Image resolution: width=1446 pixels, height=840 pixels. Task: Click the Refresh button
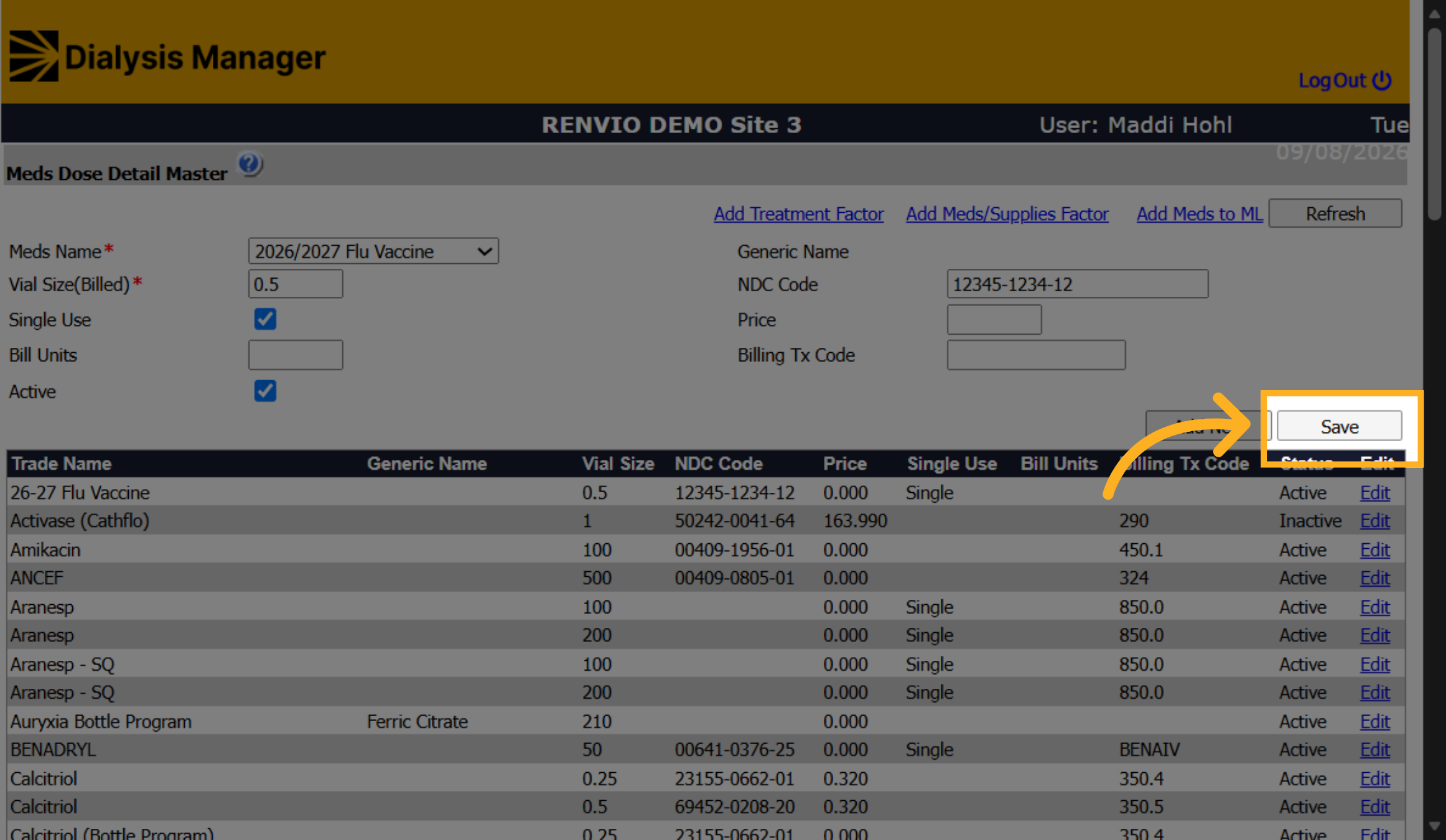tap(1335, 213)
